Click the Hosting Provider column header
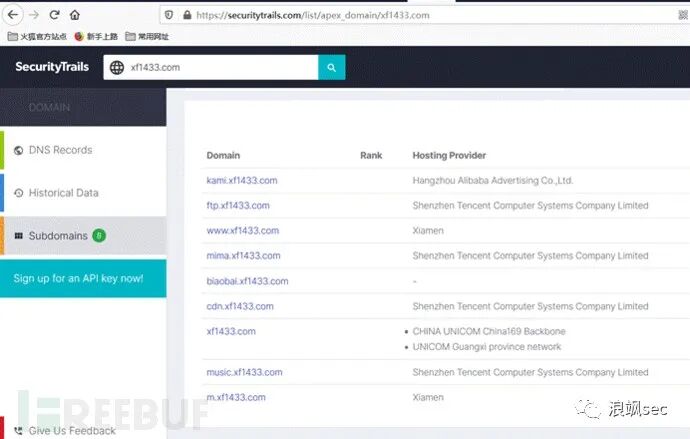The height and width of the screenshot is (439, 690). 449,155
